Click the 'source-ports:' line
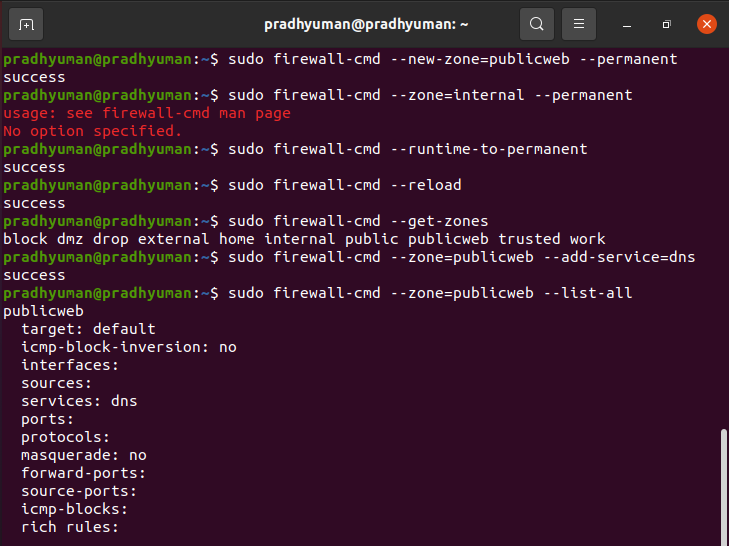This screenshot has height=546, width=729. click(x=79, y=492)
